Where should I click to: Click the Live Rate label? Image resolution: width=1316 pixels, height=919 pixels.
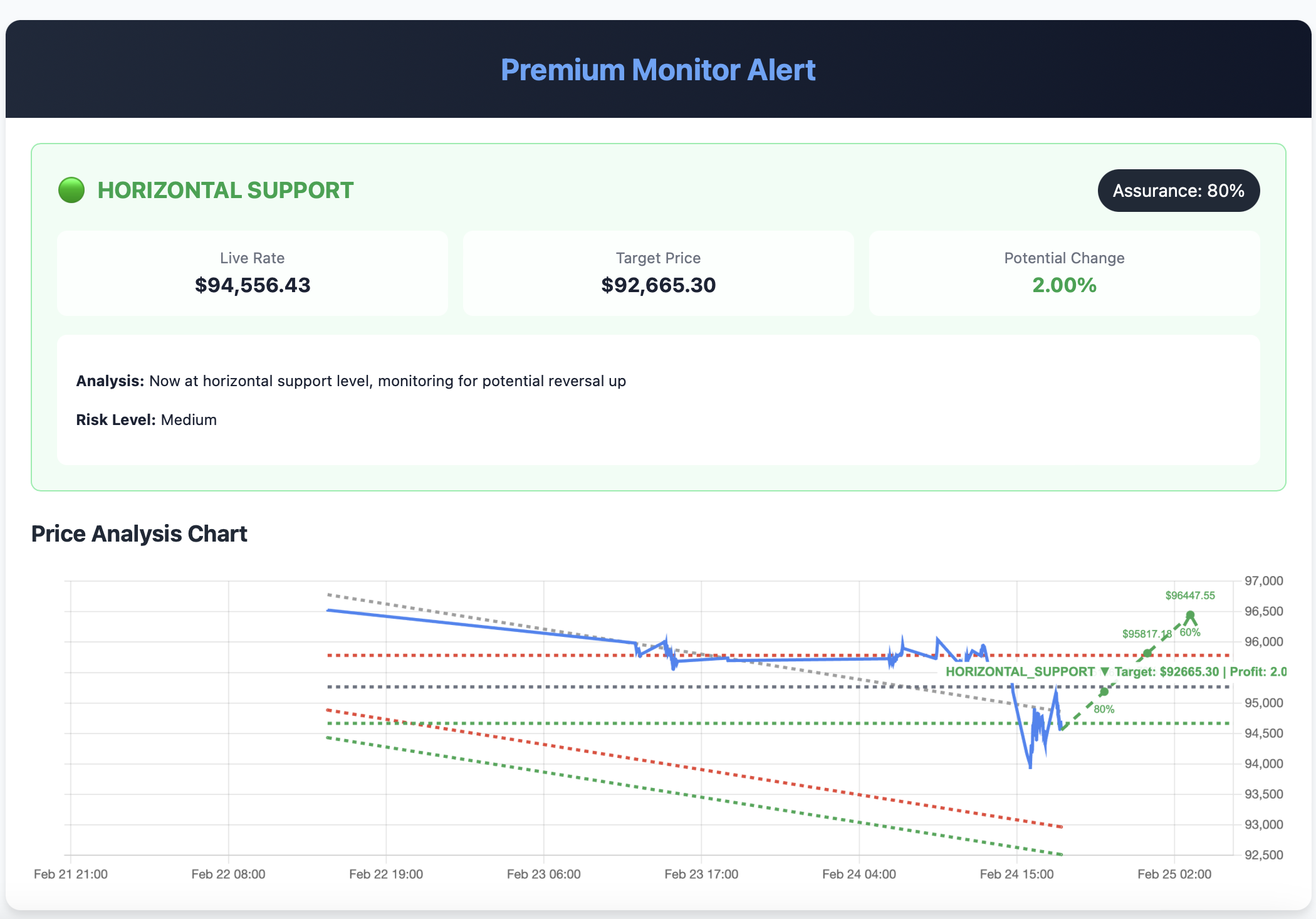253,258
